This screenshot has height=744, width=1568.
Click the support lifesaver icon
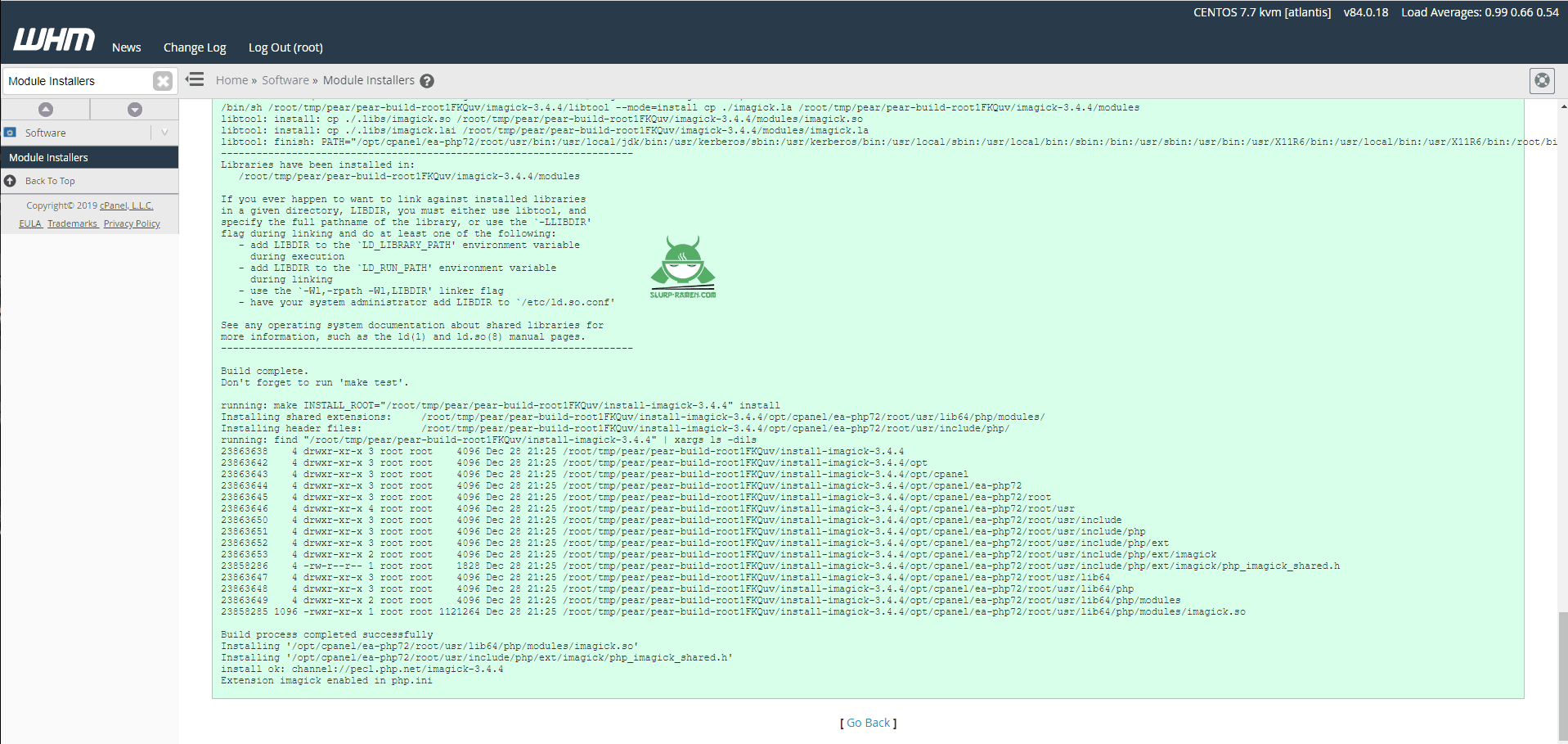click(x=1542, y=80)
